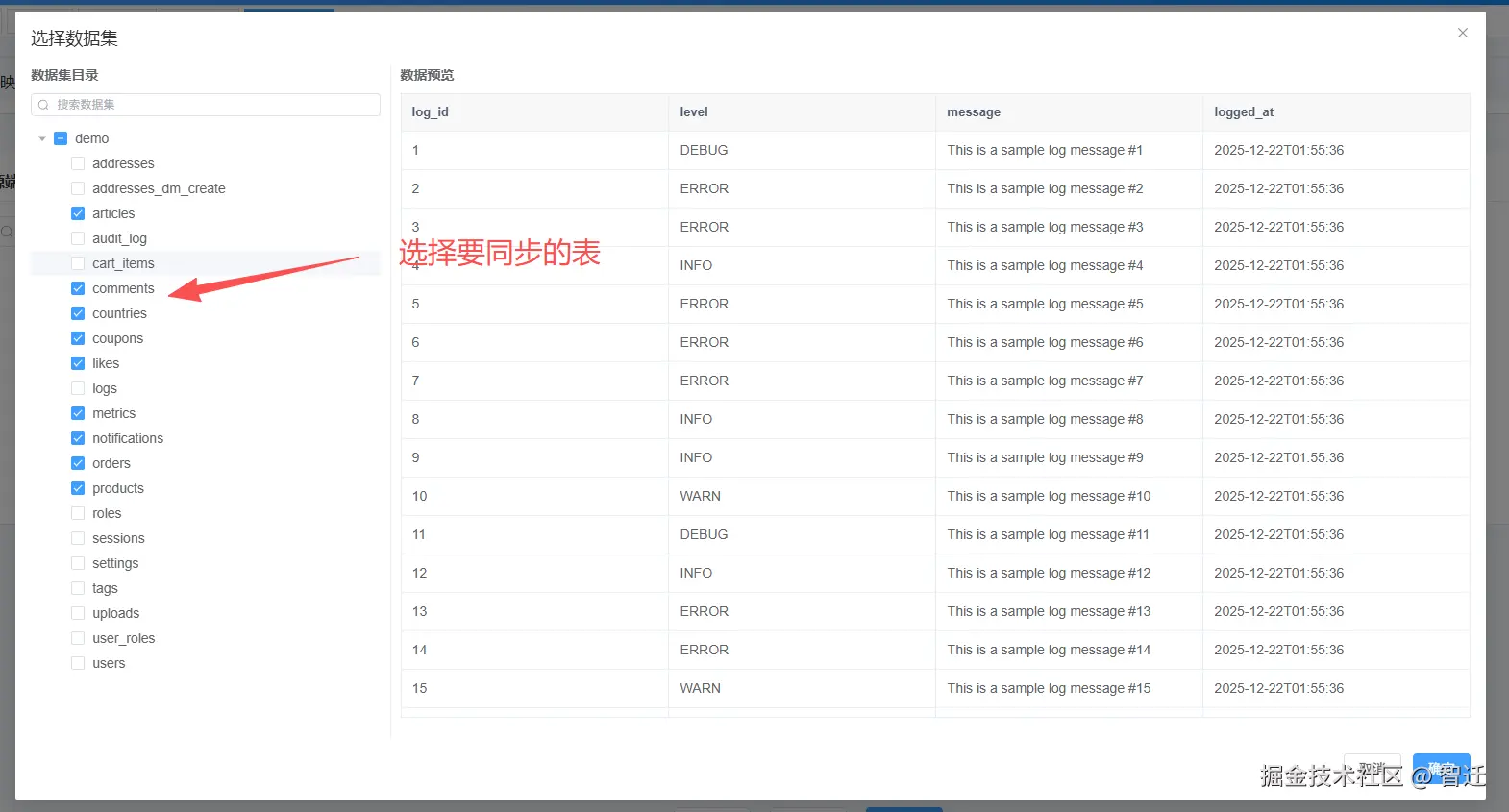Screen dimensions: 1509x812
Task: Click the level column header
Action: (x=802, y=112)
